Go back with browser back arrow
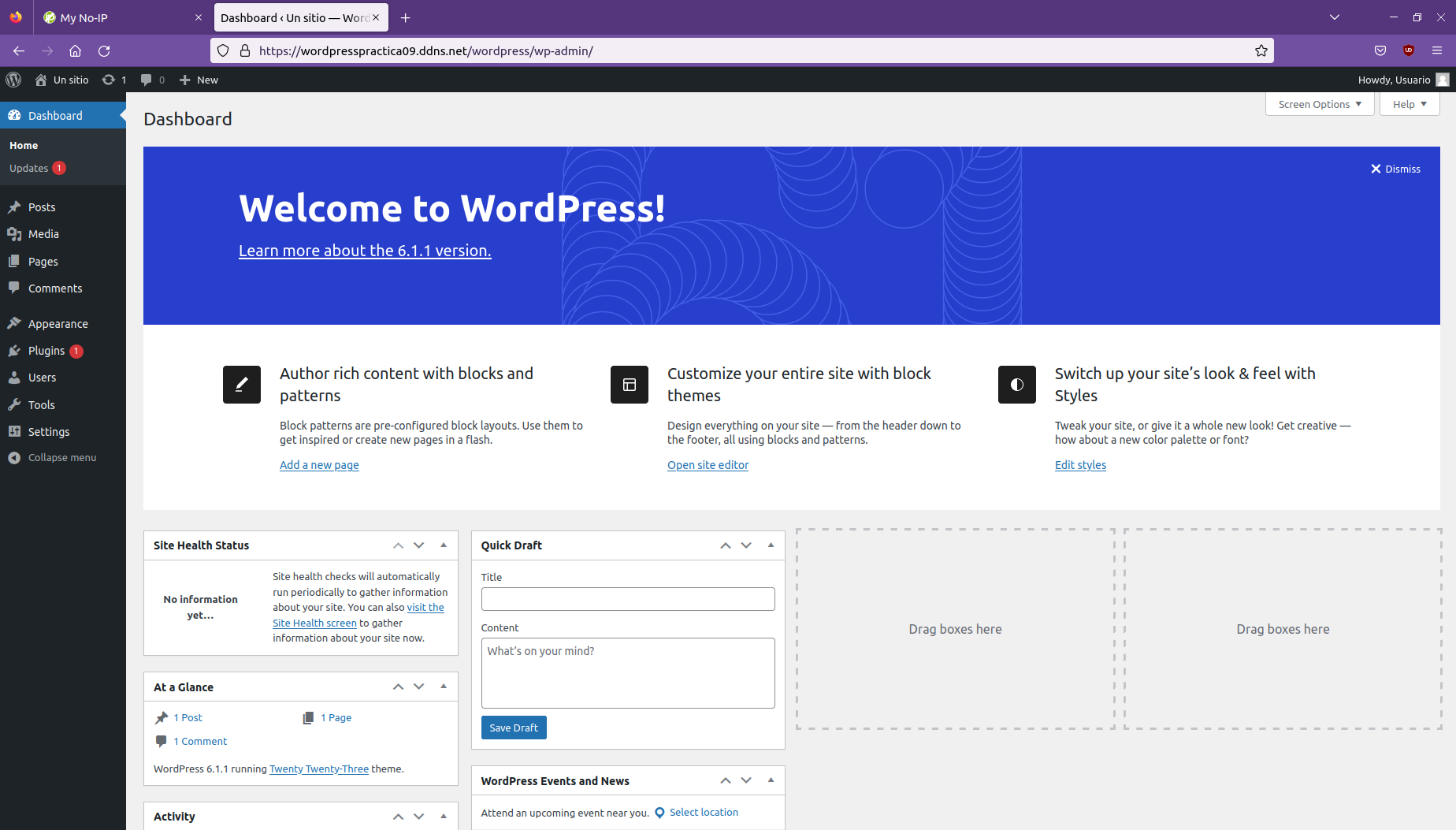Screen dimensions: 1456x830 click(19, 50)
